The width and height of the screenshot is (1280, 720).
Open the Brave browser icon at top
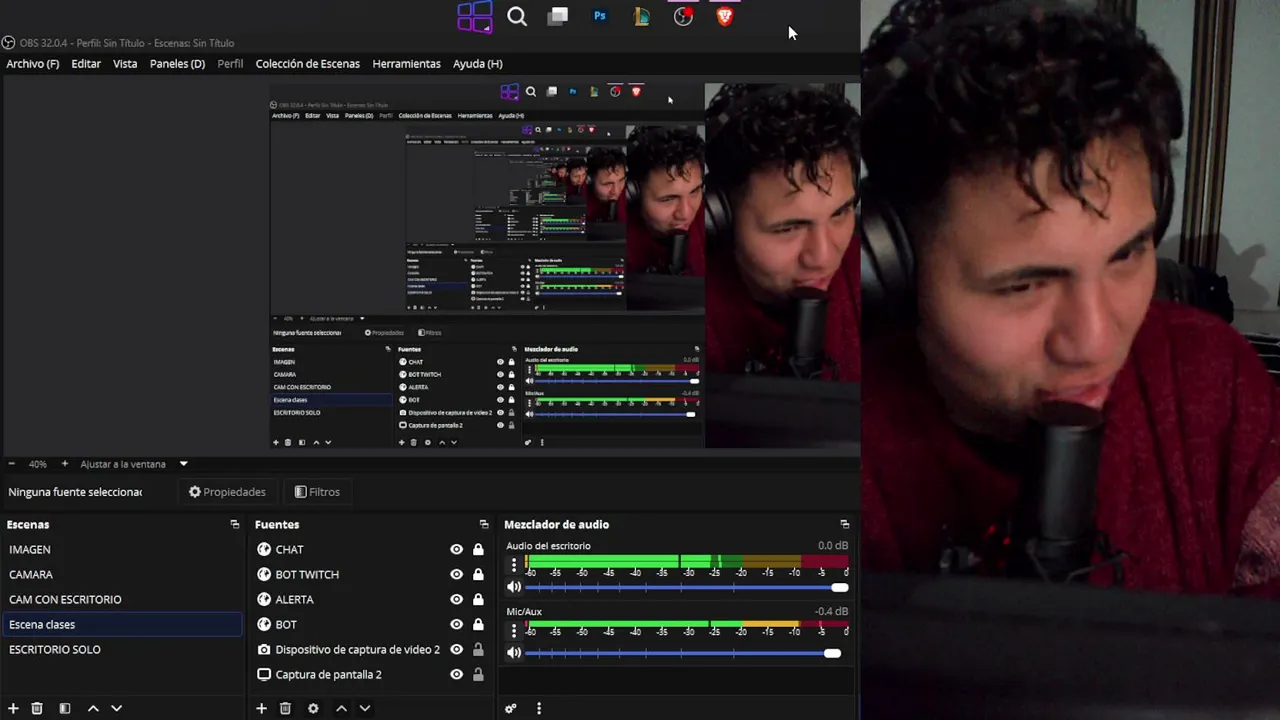click(x=725, y=16)
